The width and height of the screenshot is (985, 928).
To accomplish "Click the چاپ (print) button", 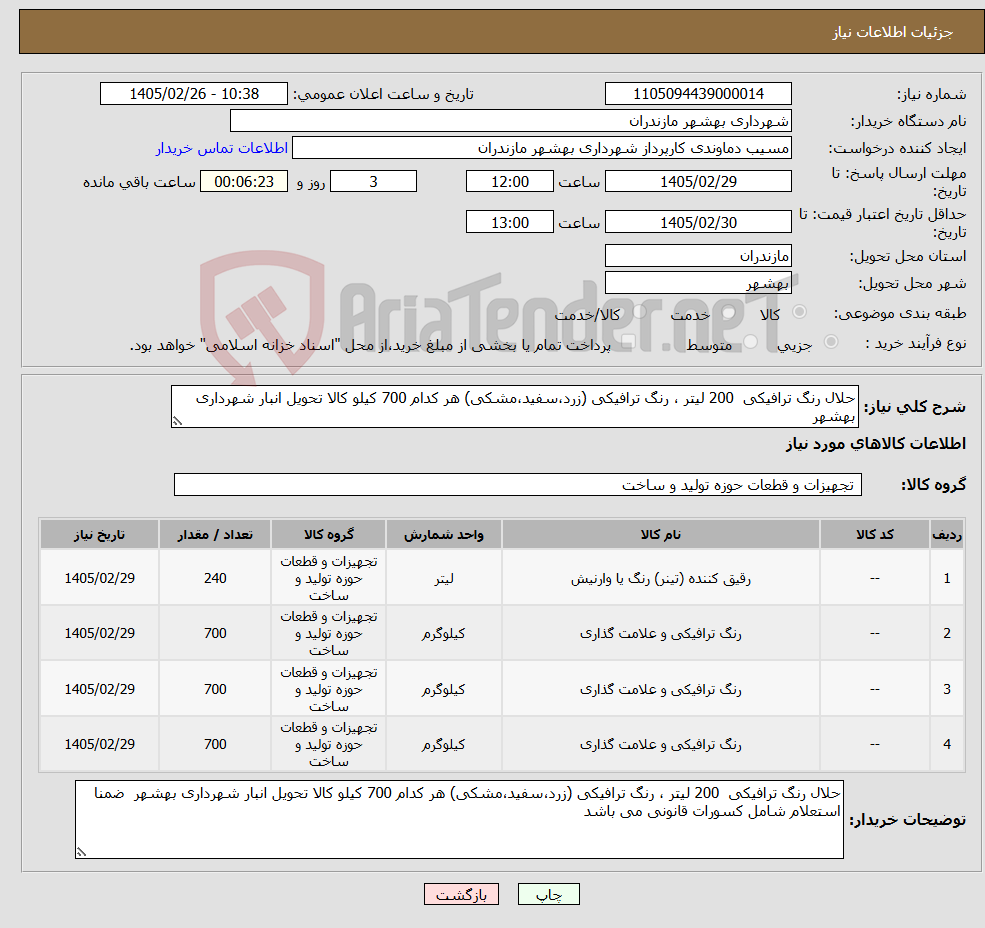I will [548, 894].
